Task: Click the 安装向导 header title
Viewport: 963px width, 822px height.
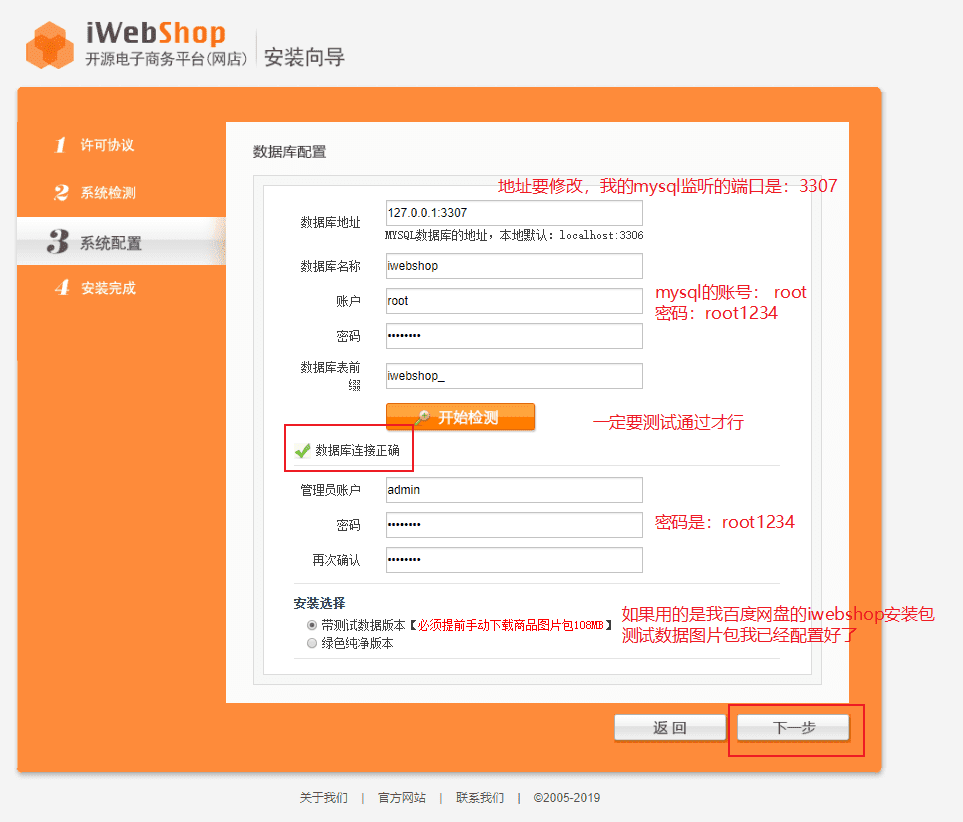Action: [304, 57]
